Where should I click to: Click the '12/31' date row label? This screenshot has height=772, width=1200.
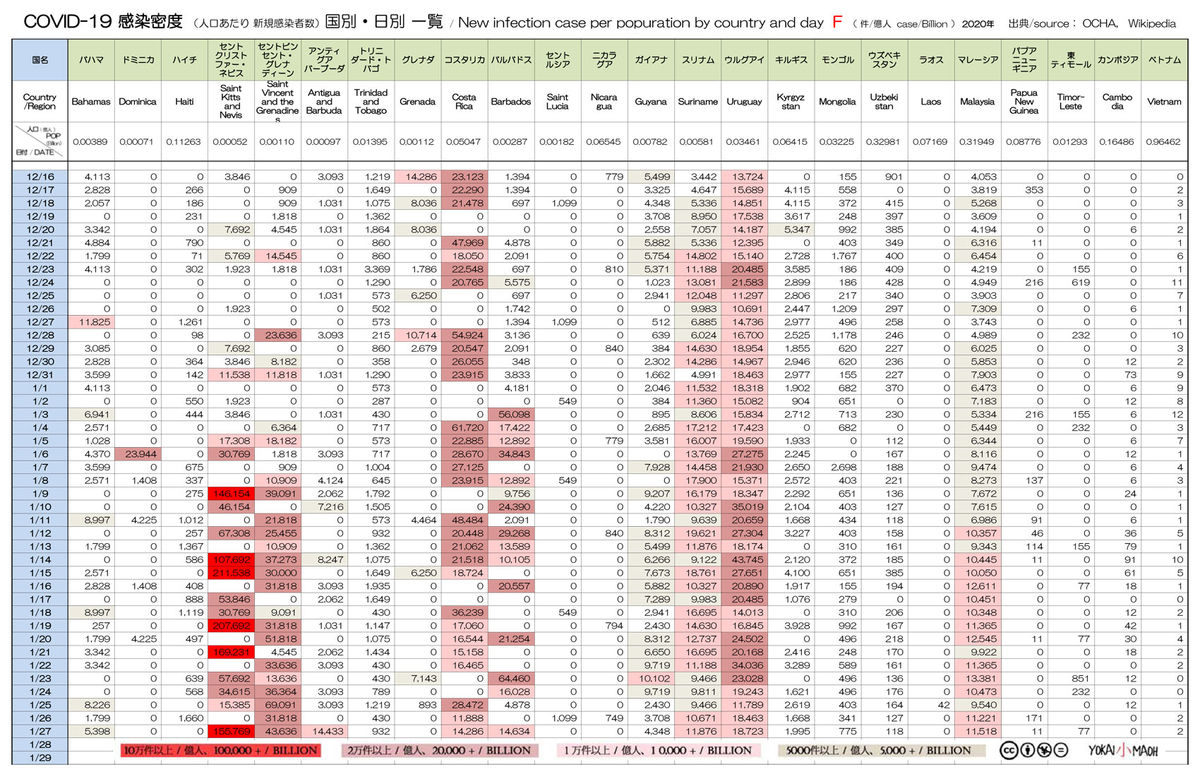(x=40, y=373)
